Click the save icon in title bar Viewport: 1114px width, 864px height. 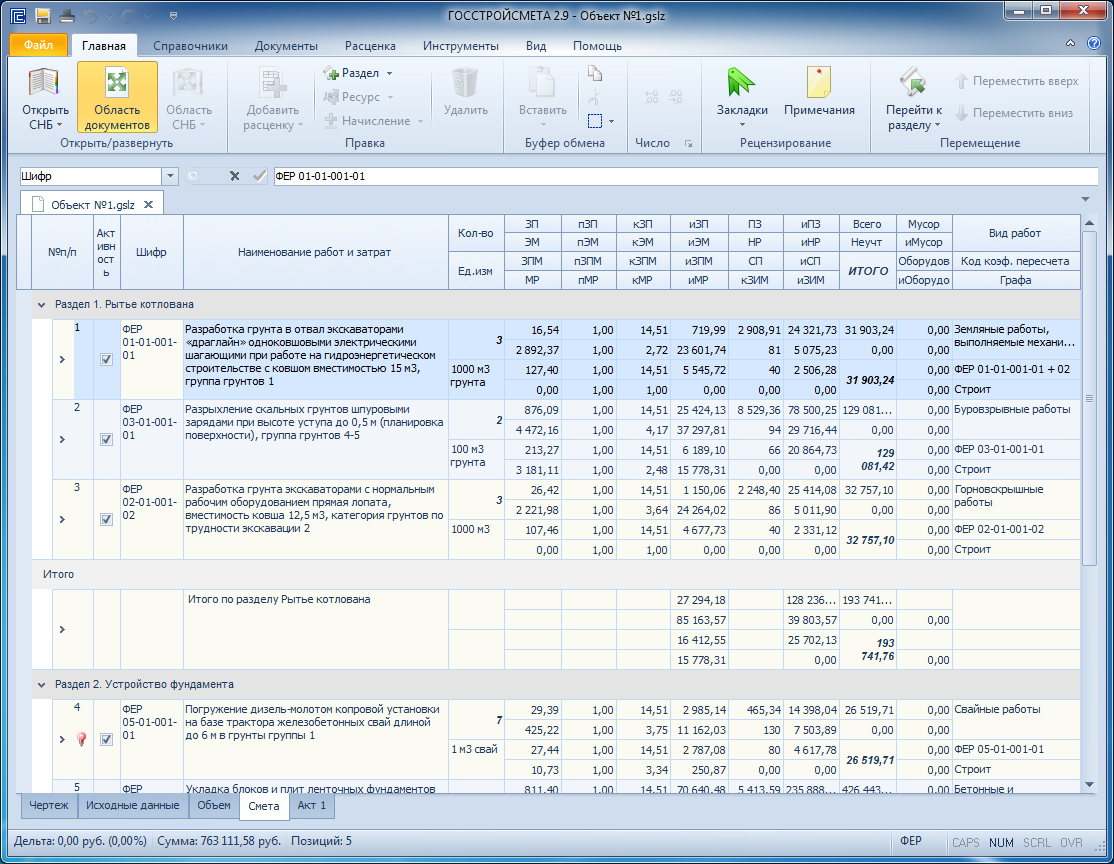[x=43, y=15]
